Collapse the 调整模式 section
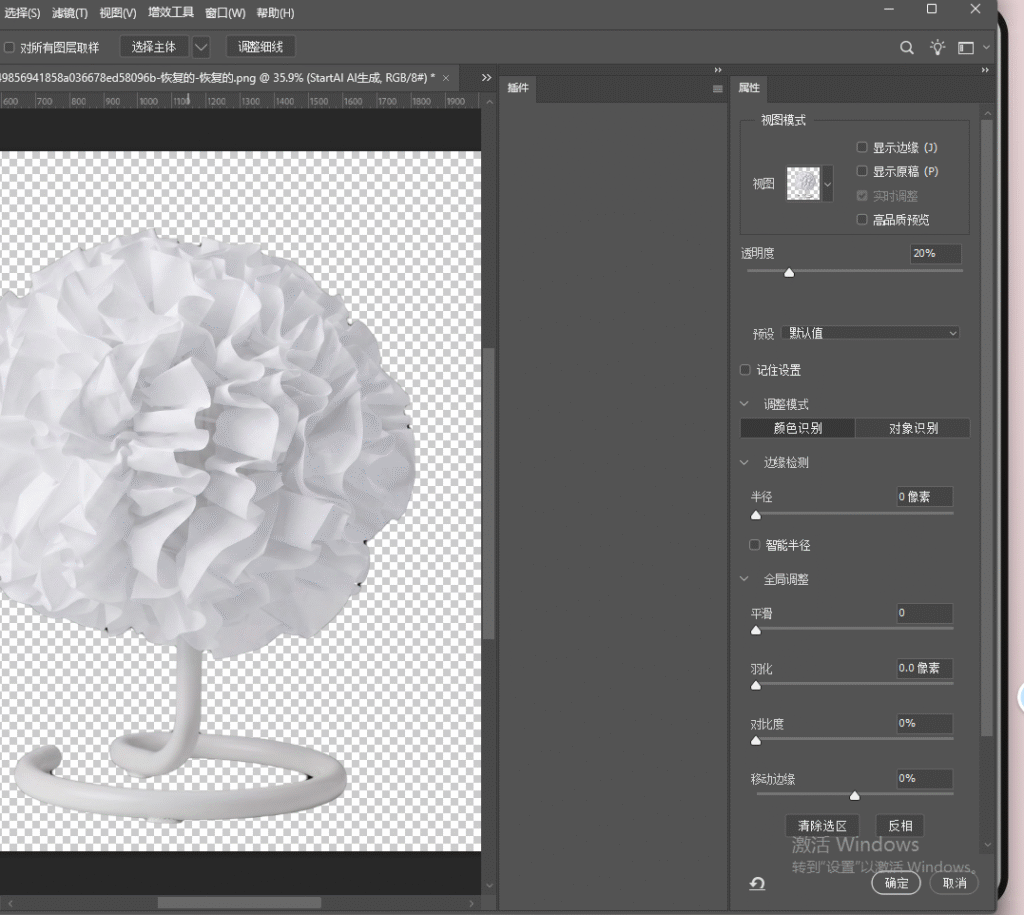 coord(744,404)
